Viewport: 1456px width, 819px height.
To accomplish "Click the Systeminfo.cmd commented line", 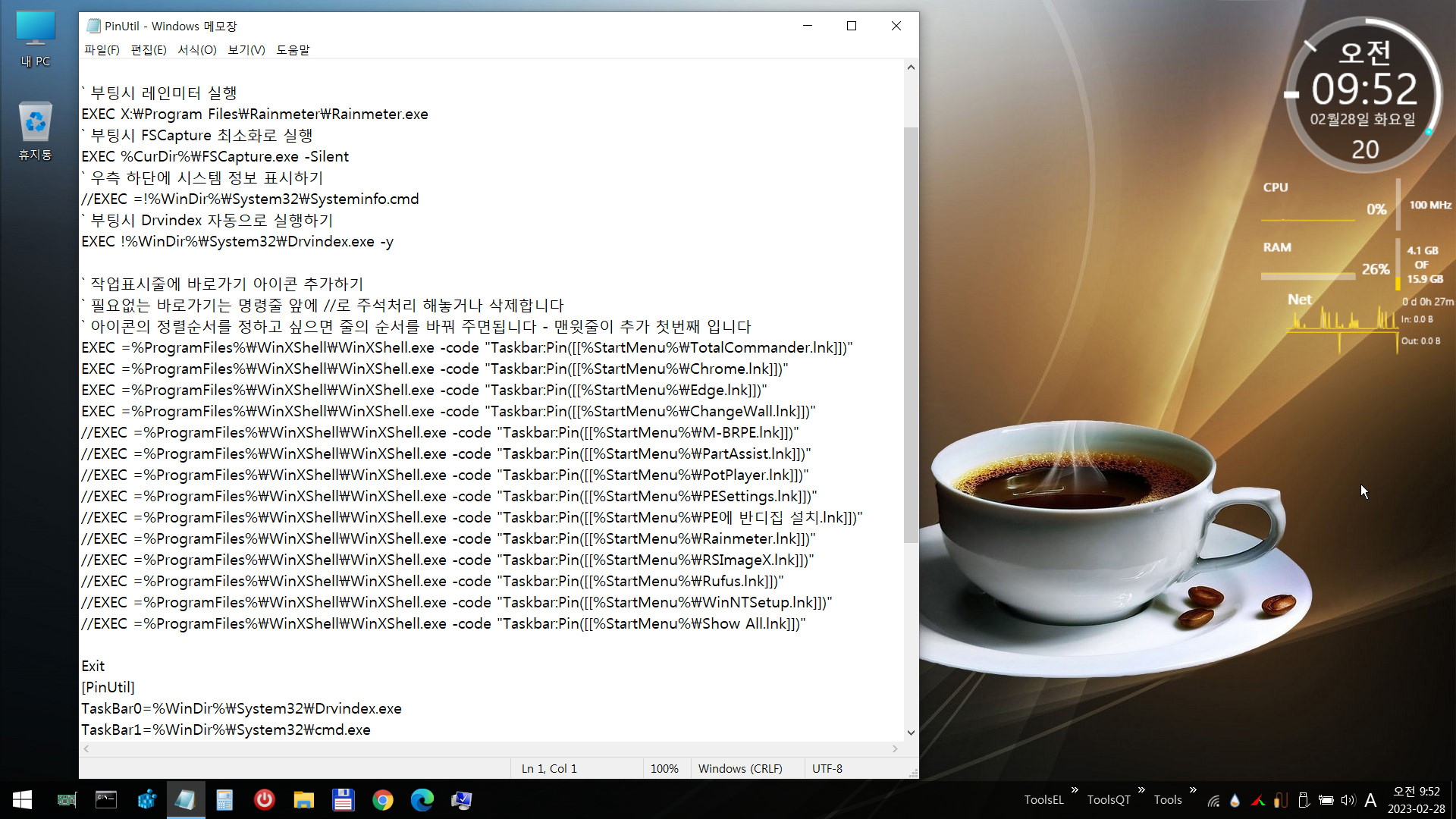I will (x=250, y=199).
